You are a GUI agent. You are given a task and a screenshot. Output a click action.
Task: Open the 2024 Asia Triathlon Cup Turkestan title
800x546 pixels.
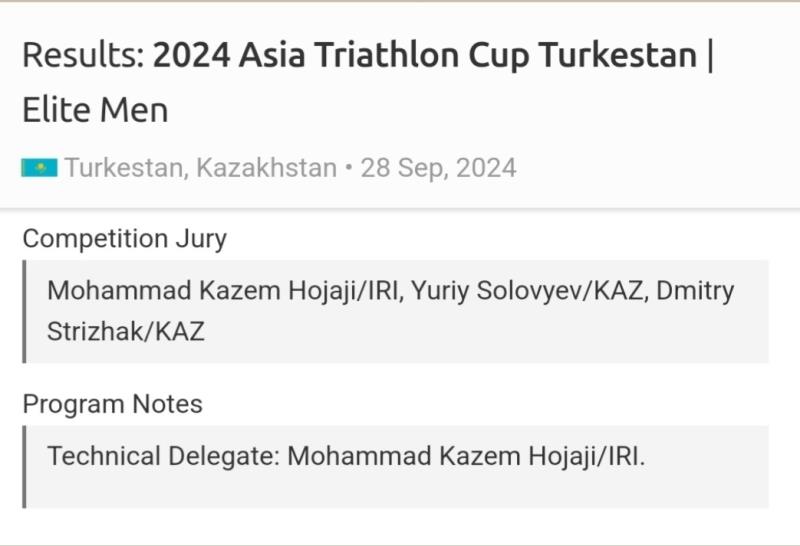[425, 55]
